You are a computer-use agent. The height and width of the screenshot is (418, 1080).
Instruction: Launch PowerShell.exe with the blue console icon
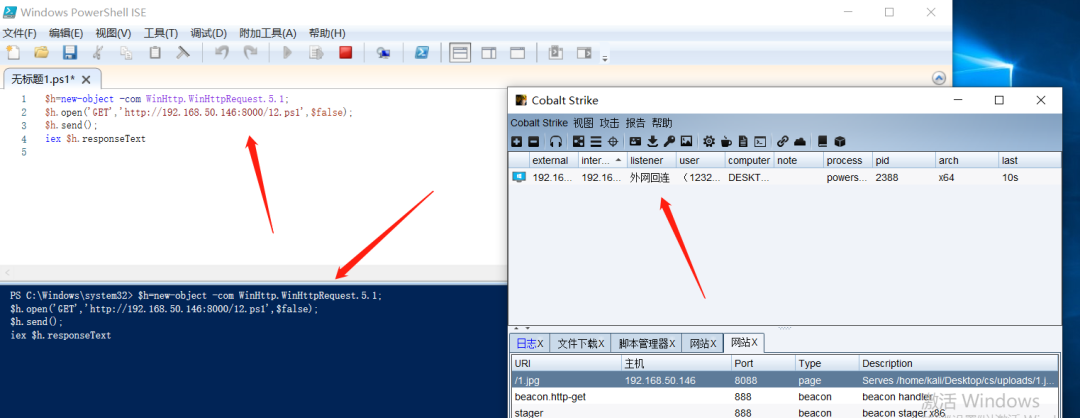(x=422, y=52)
